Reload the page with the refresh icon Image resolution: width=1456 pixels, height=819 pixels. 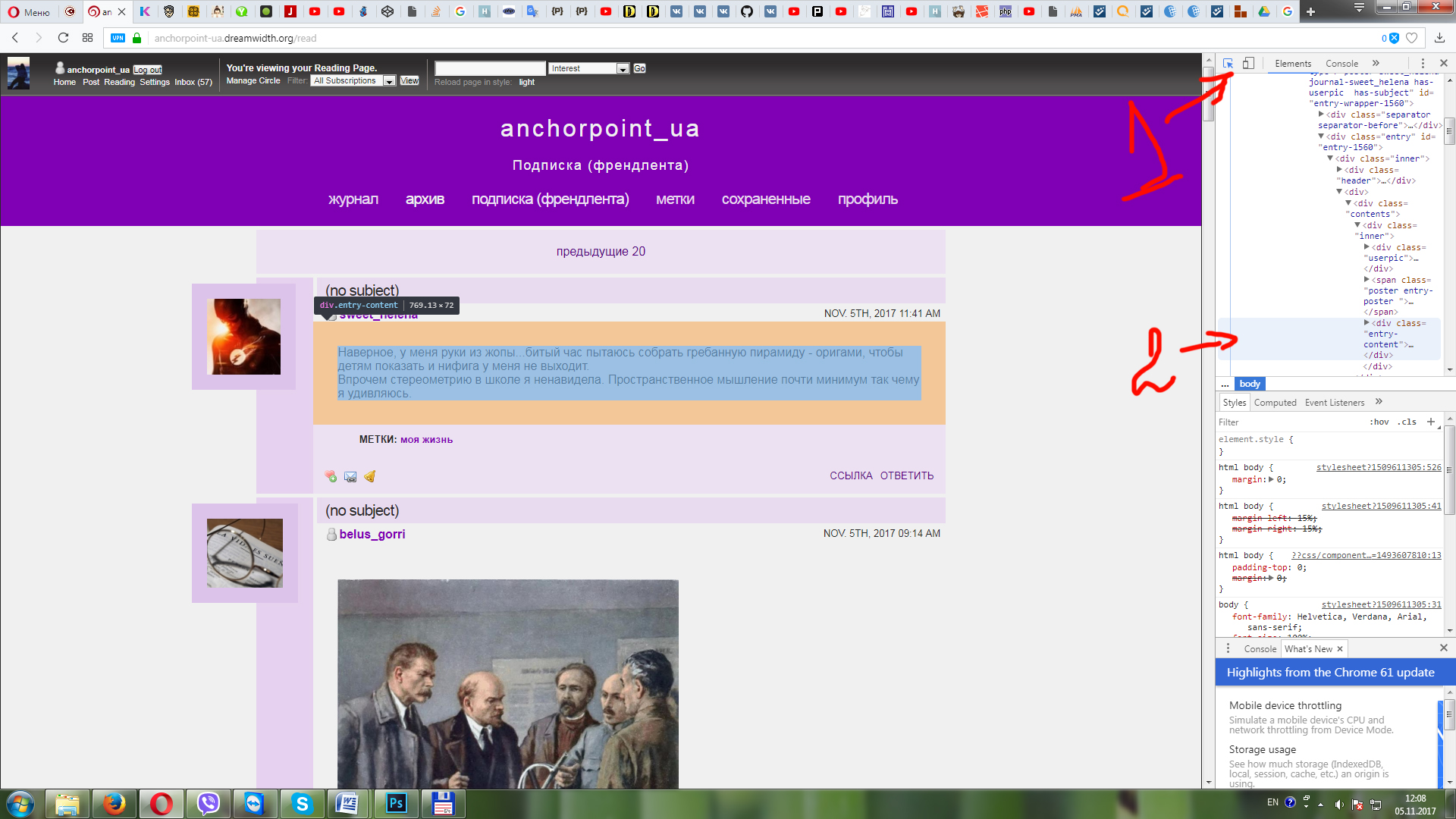coord(64,38)
